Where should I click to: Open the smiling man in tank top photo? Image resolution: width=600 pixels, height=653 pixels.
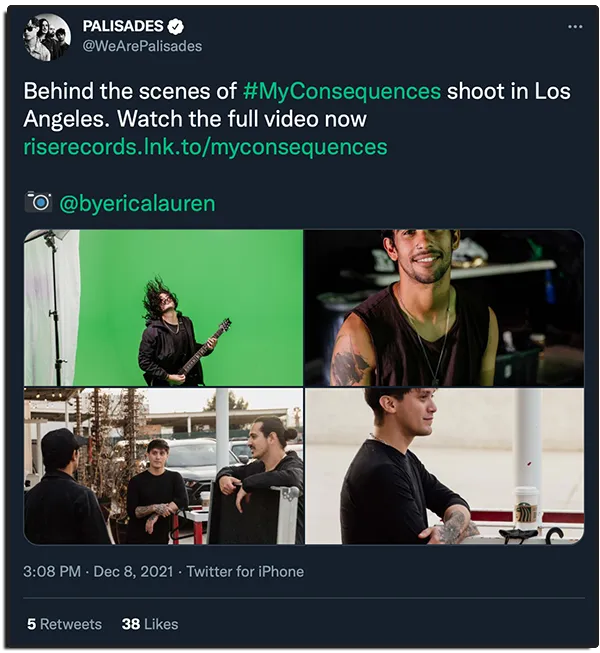(x=444, y=308)
